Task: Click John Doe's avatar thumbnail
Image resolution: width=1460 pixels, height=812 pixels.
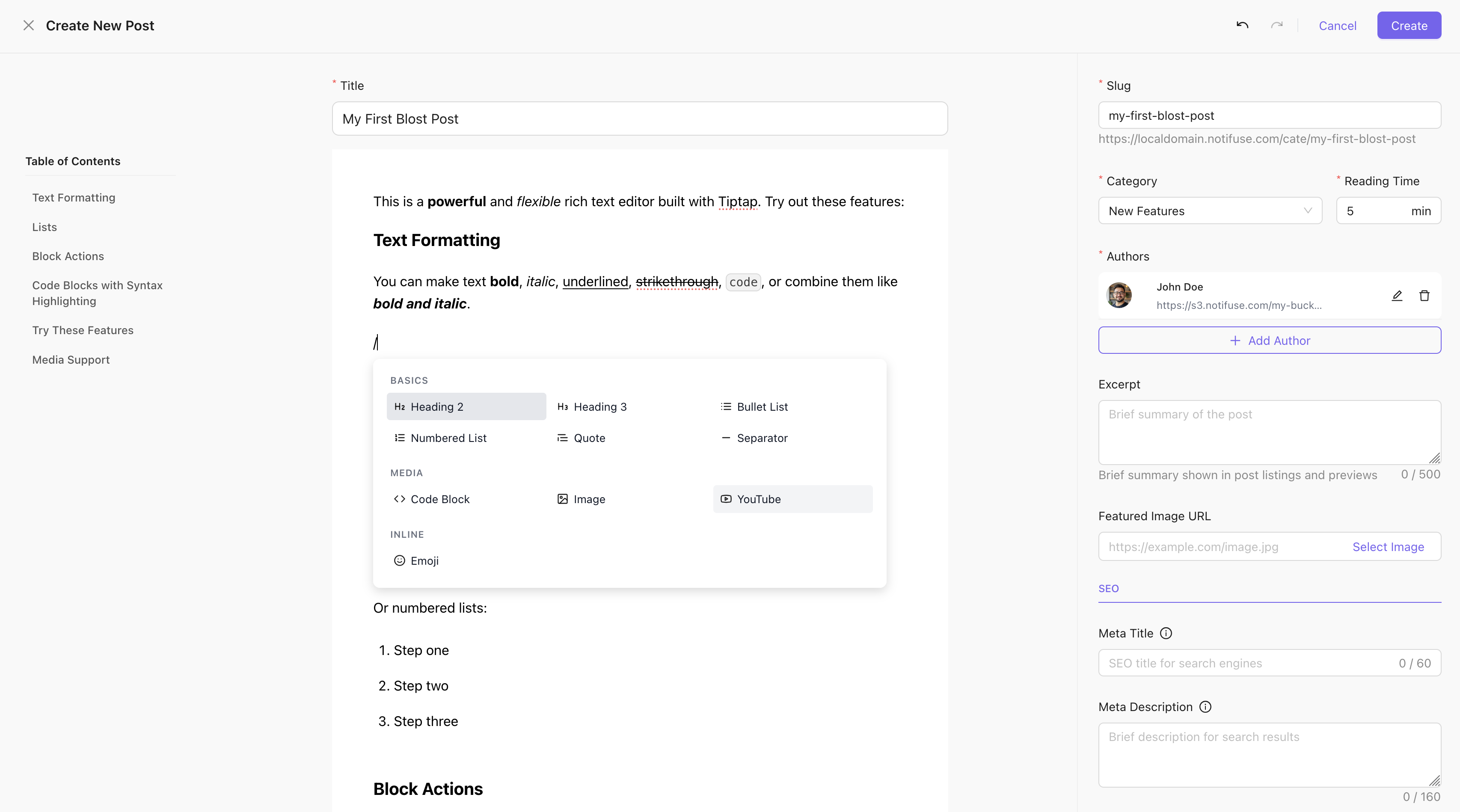Action: (1119, 295)
